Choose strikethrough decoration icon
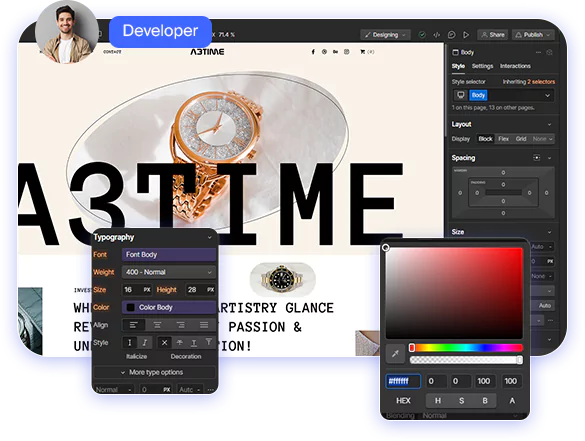 tap(179, 343)
